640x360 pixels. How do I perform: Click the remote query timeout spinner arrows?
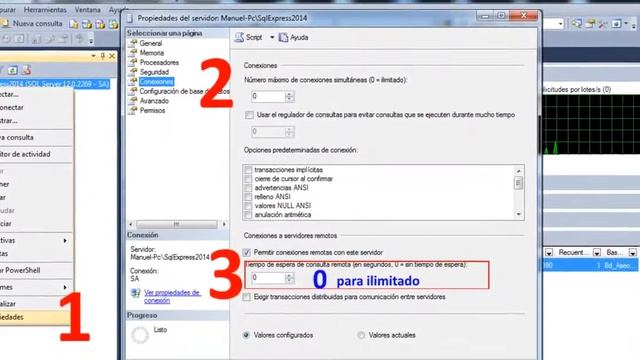tap(289, 278)
